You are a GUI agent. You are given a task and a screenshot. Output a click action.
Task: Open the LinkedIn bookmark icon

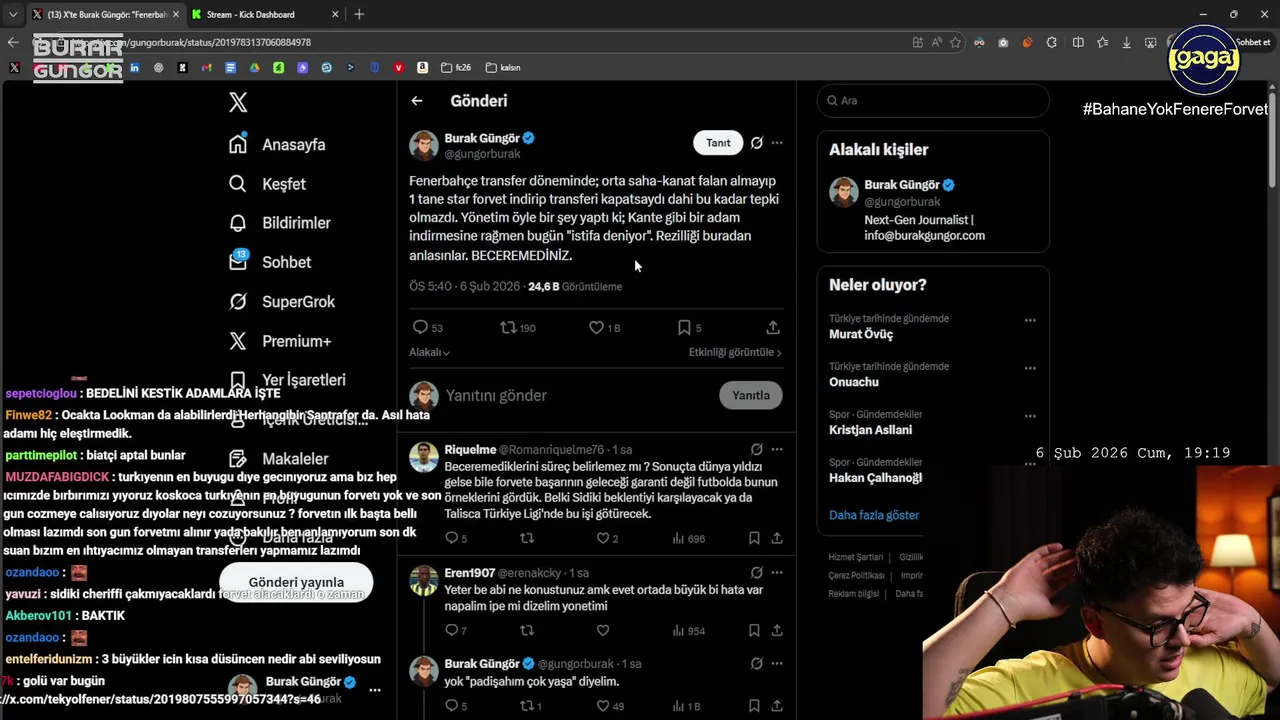point(134,68)
